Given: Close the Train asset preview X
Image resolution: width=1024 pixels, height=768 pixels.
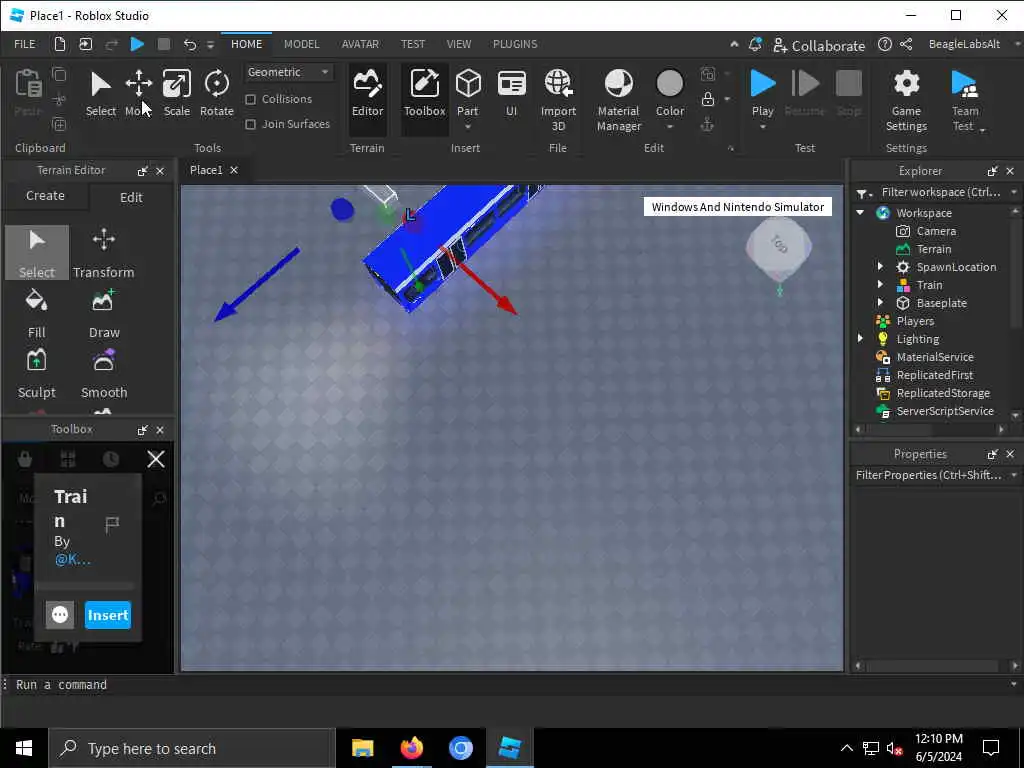Looking at the screenshot, I should [x=156, y=459].
